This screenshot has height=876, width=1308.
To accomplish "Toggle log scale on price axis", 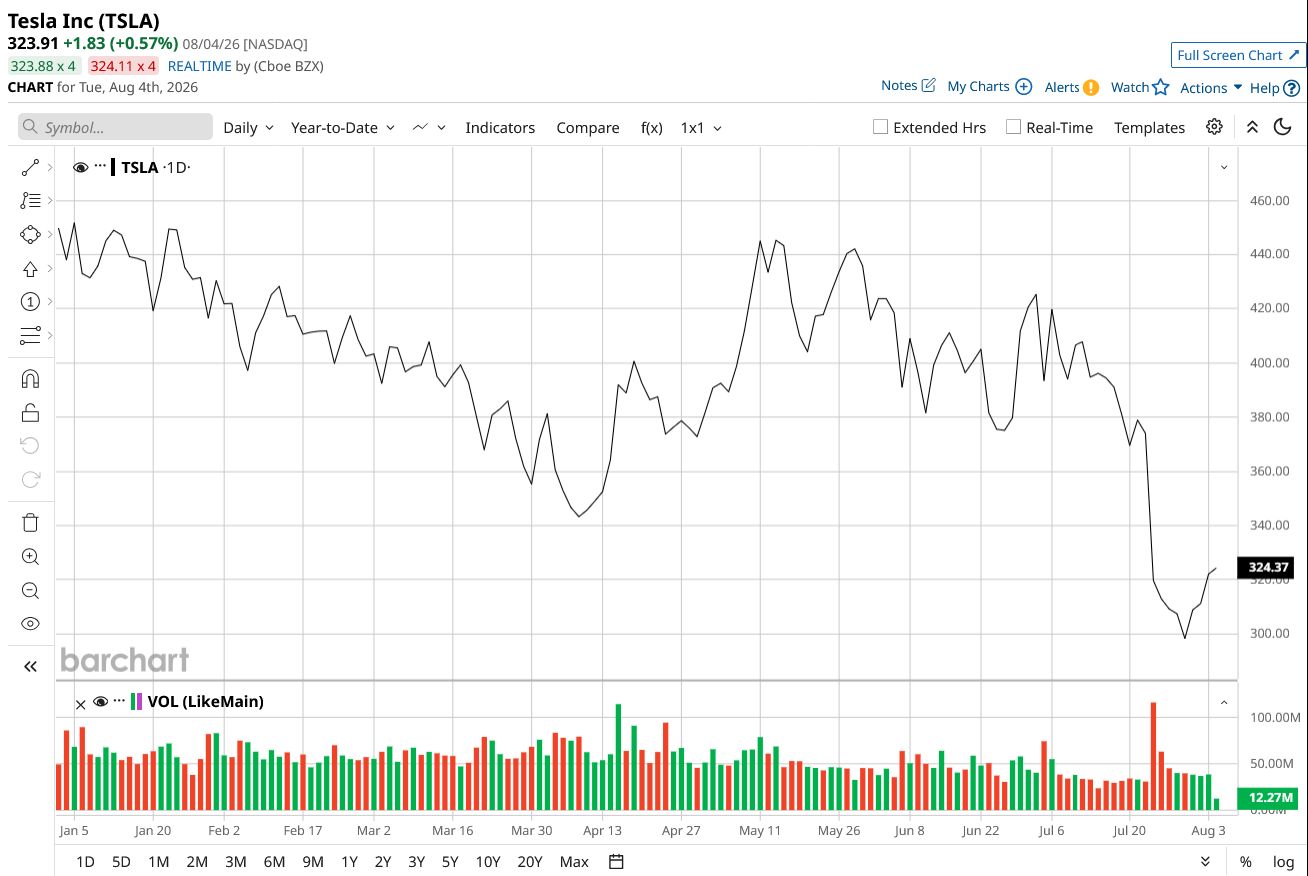I will (x=1283, y=861).
